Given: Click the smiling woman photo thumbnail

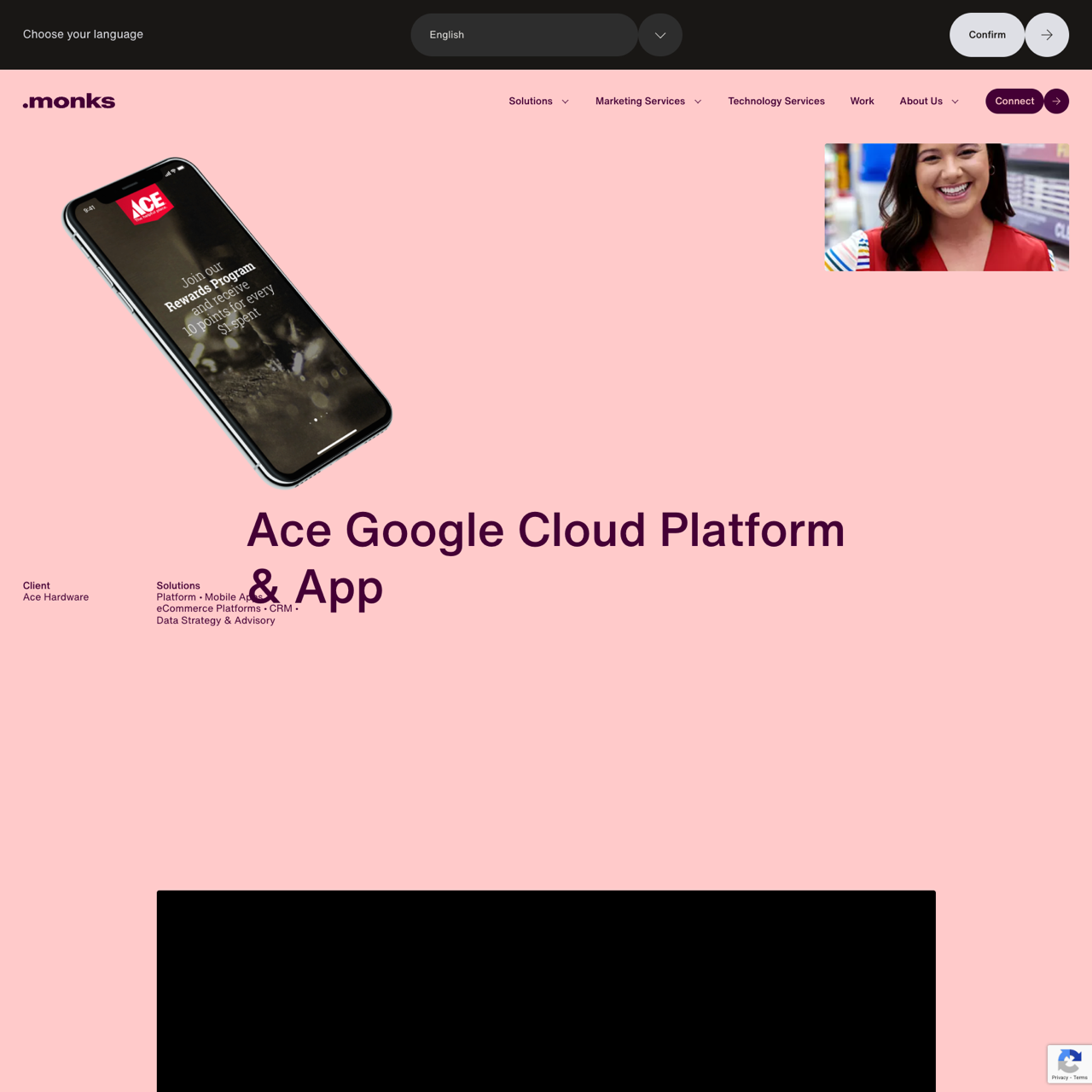Looking at the screenshot, I should [946, 207].
